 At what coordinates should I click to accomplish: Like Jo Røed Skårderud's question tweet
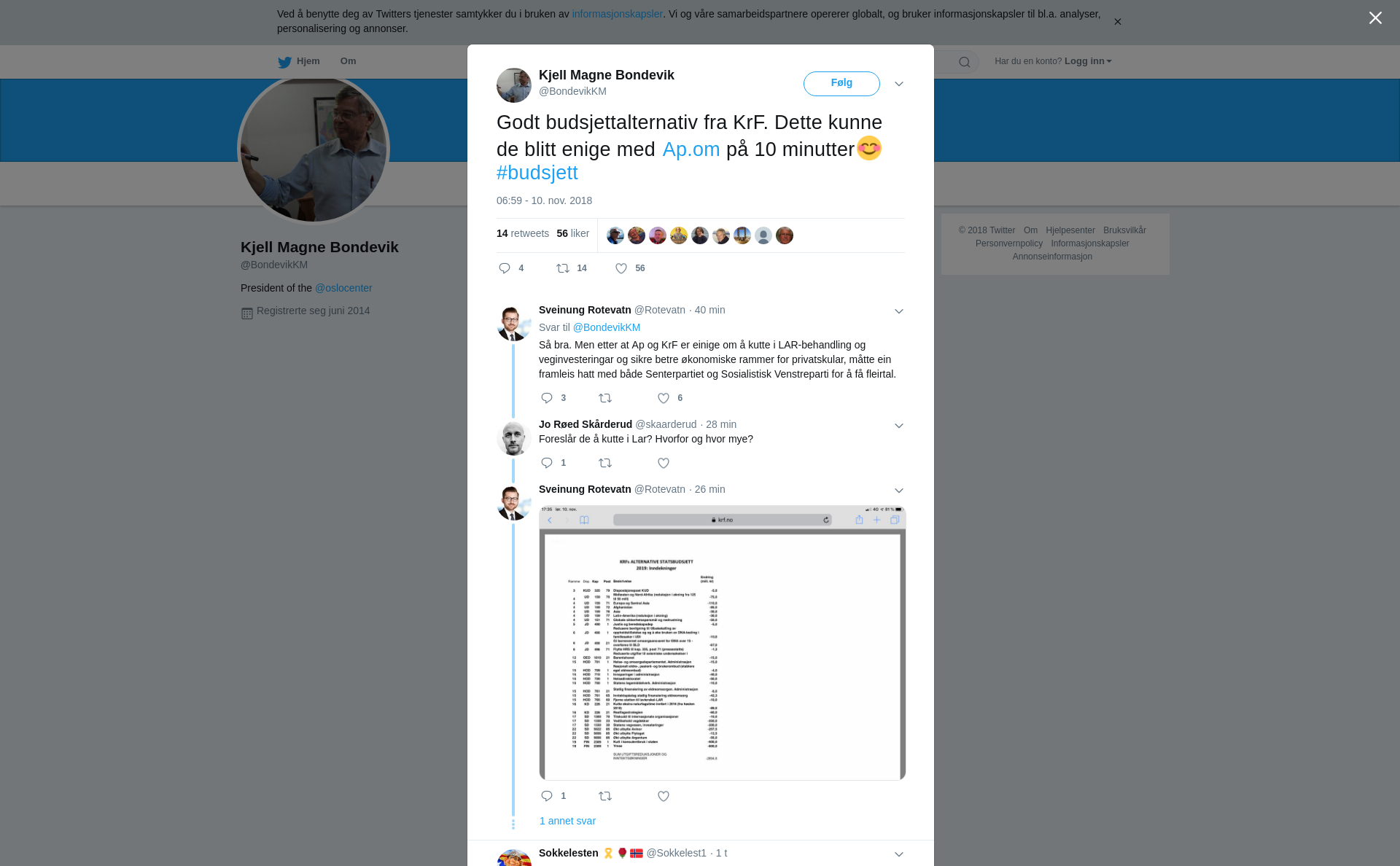point(664,463)
